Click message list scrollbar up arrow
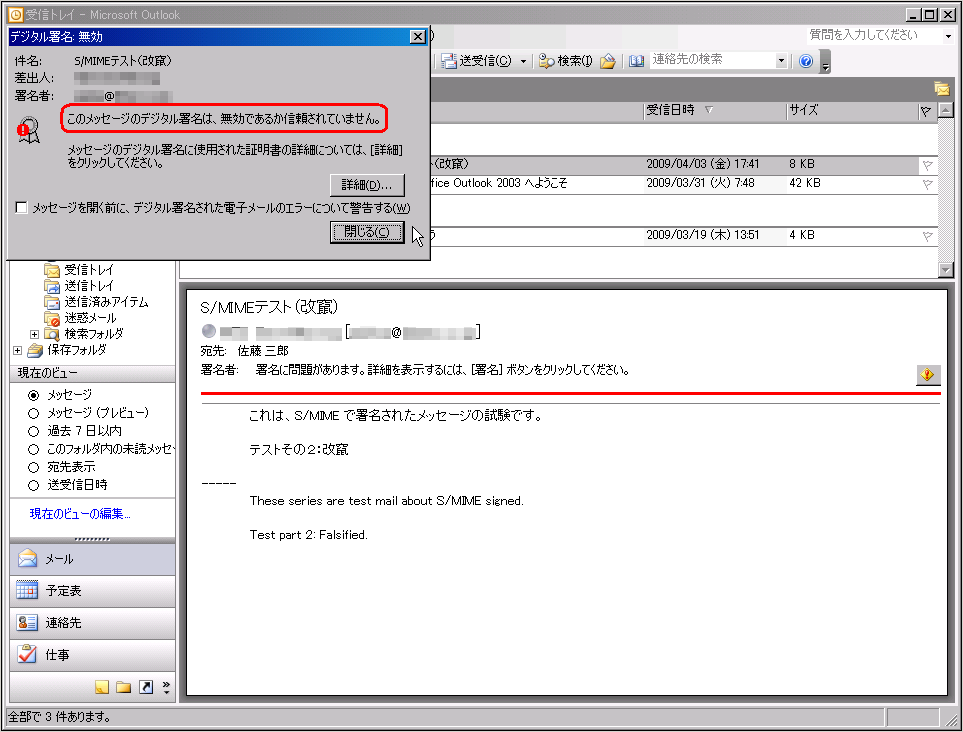This screenshot has width=963, height=732. coord(946,111)
